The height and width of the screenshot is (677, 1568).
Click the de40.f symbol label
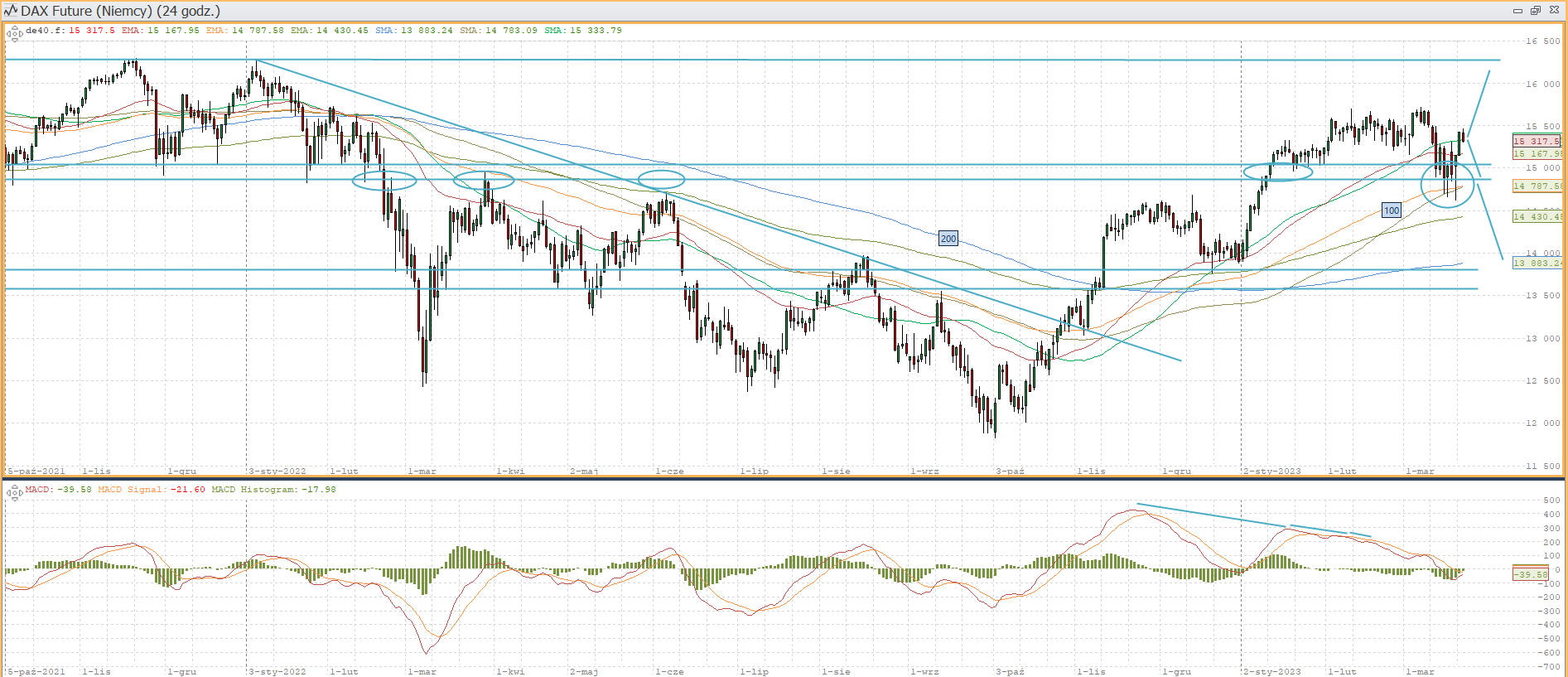point(45,31)
